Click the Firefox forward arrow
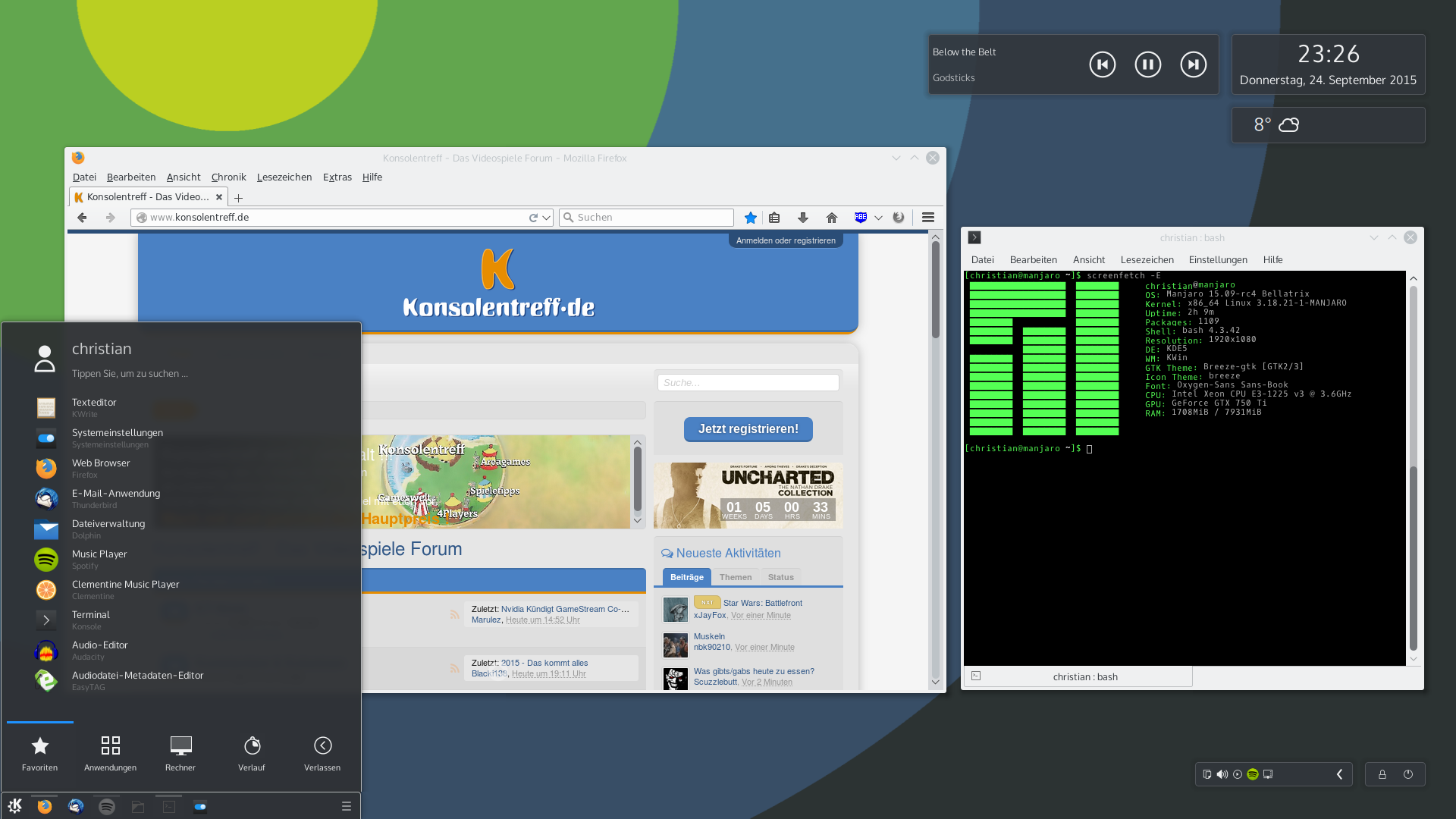This screenshot has height=819, width=1456. (111, 218)
